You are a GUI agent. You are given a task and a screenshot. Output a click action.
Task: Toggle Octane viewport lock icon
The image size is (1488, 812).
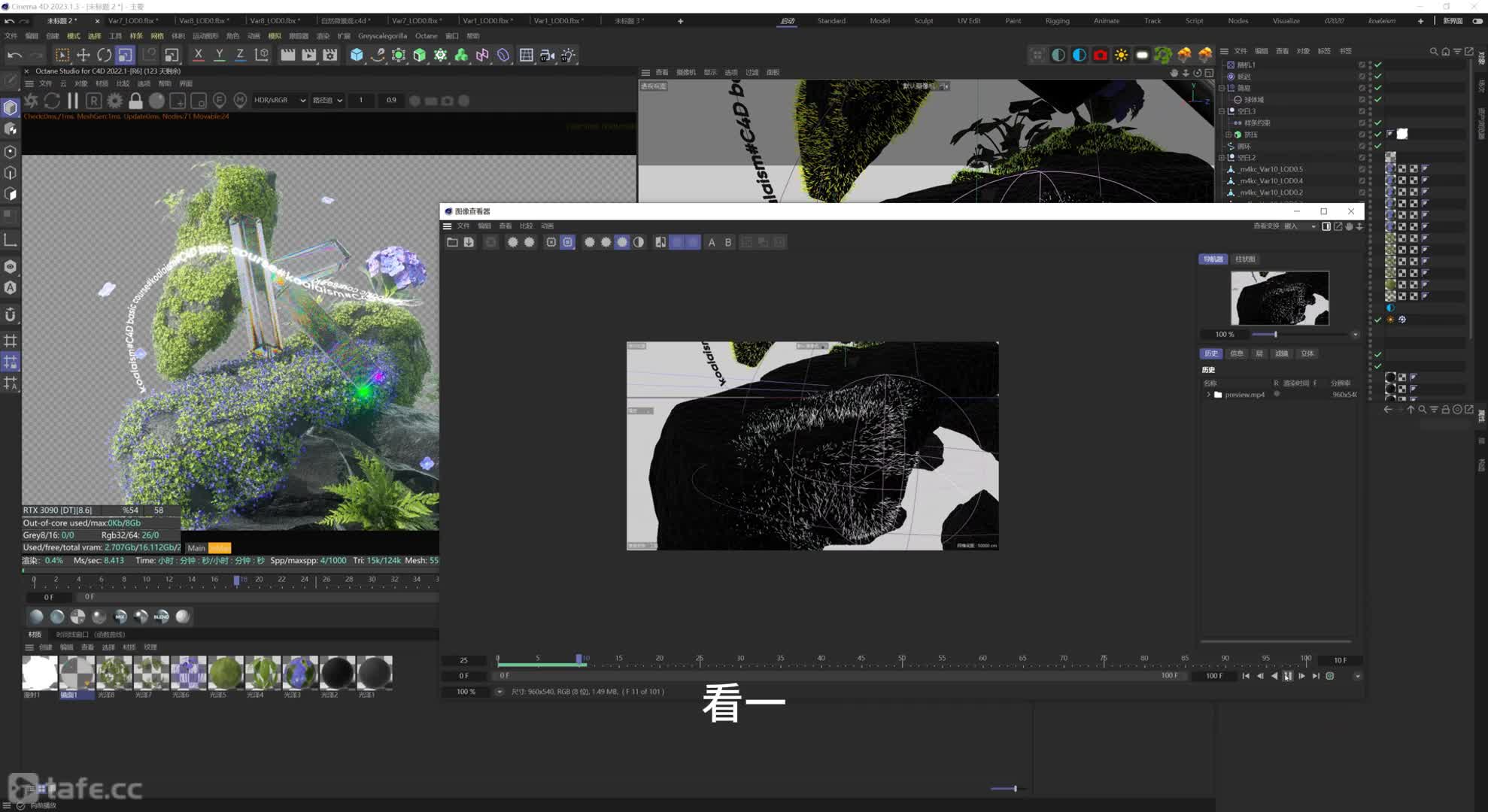click(x=135, y=100)
